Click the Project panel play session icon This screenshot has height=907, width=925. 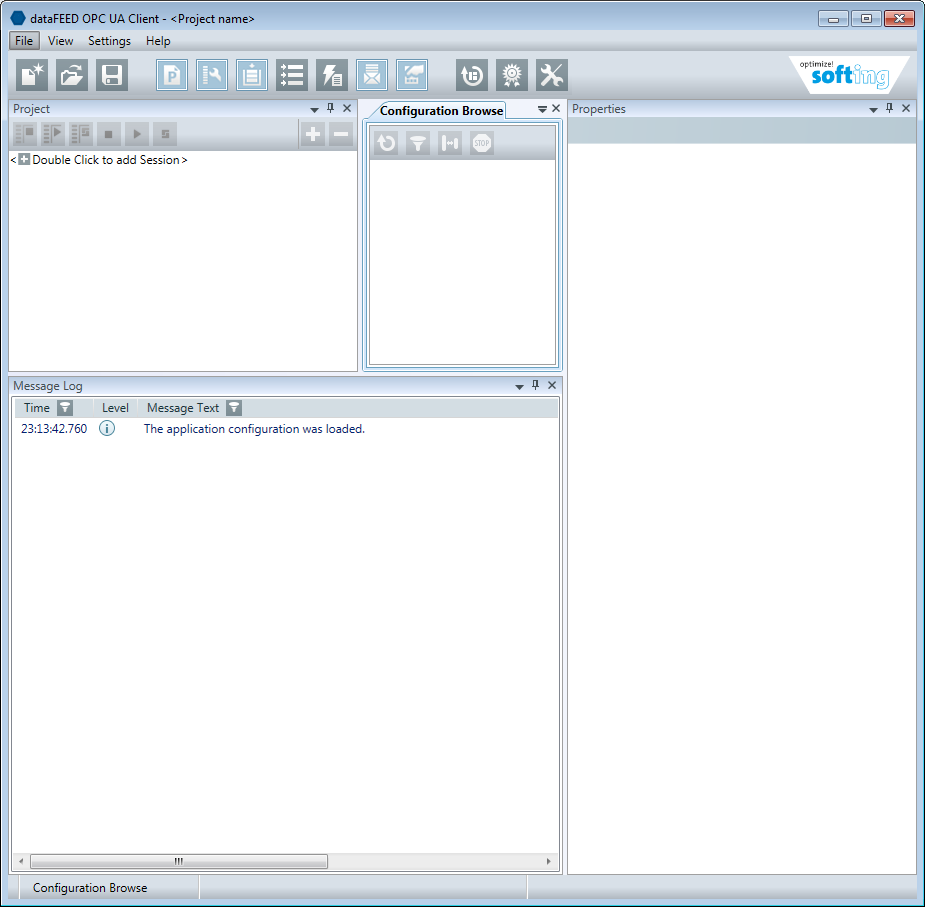[x=137, y=135]
